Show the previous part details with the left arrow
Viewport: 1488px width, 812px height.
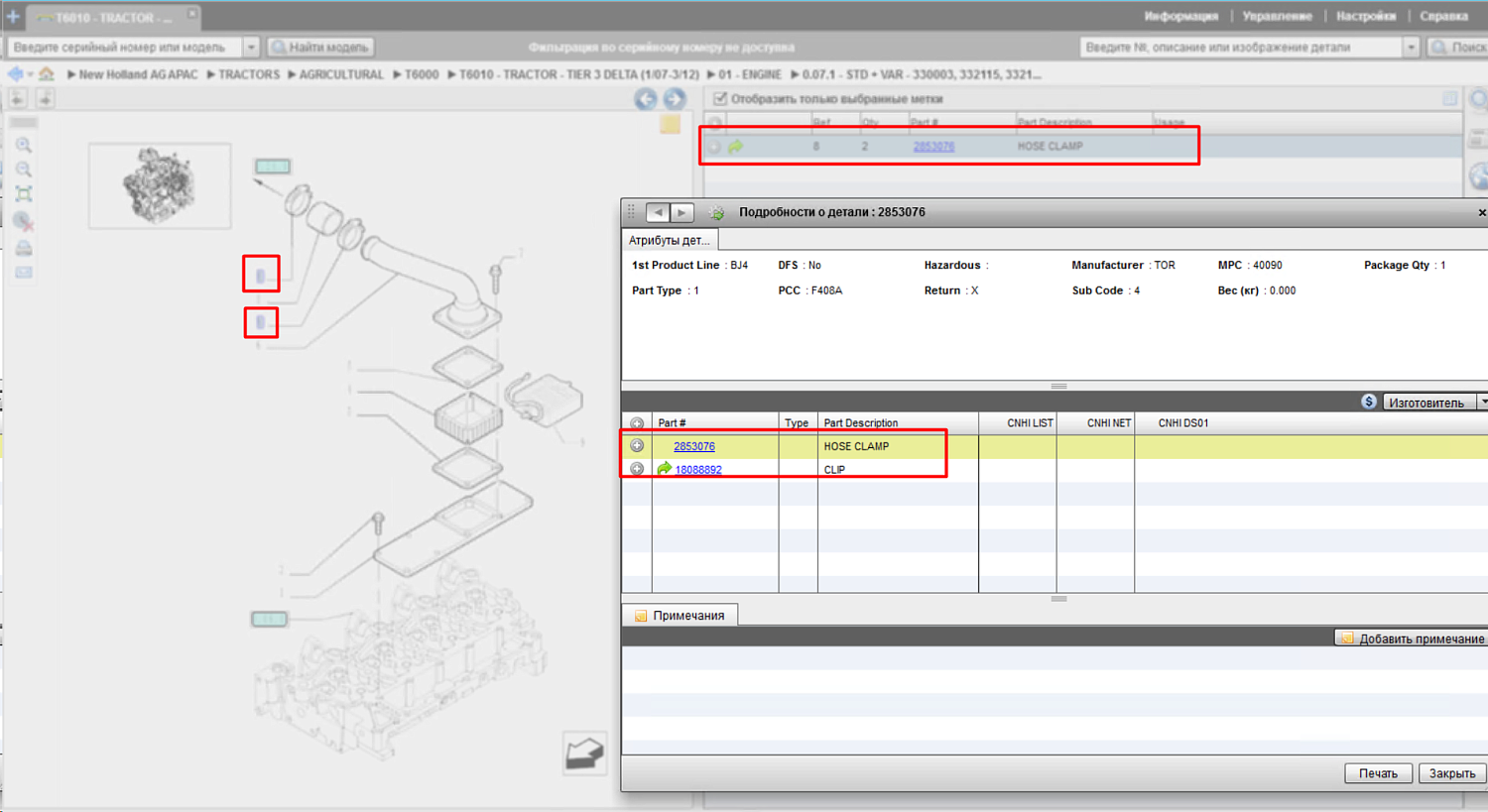pos(658,212)
